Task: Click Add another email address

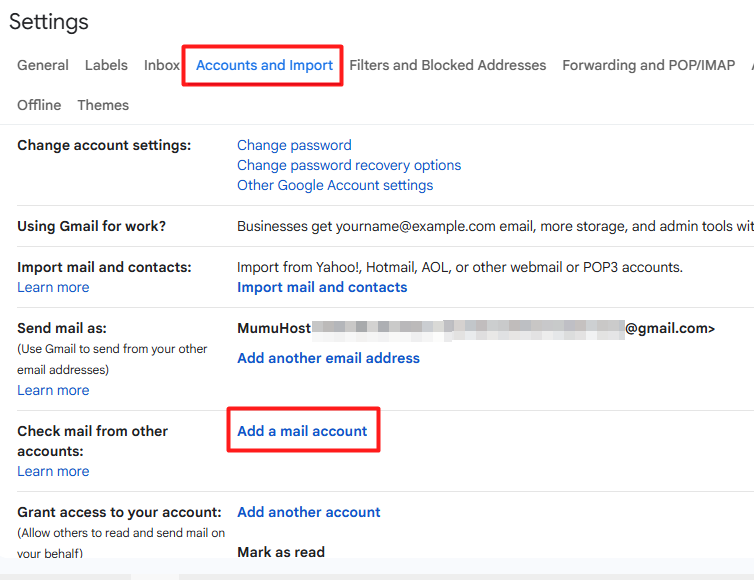Action: point(328,358)
